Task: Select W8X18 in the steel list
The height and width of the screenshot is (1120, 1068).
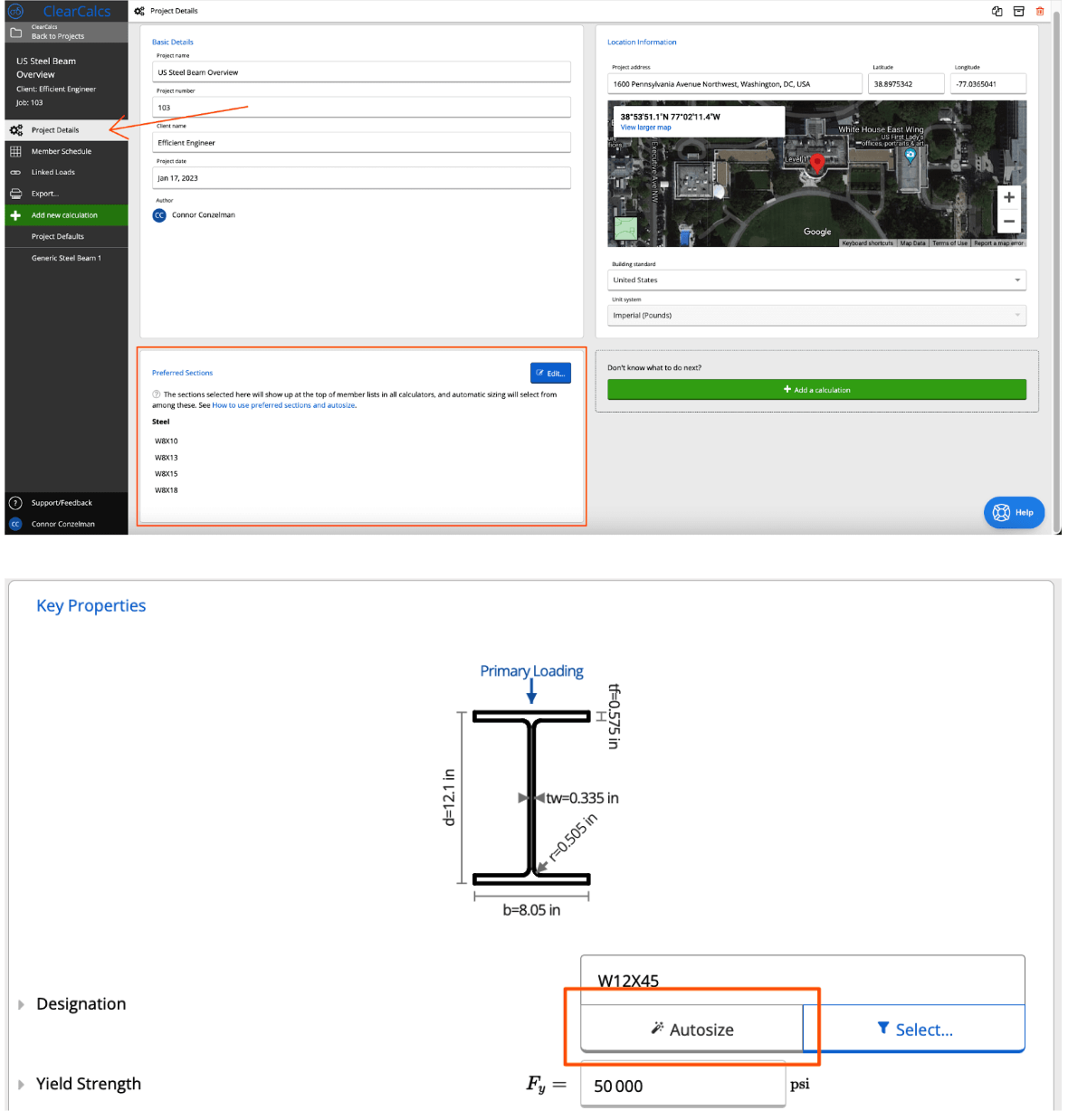Action: click(167, 490)
